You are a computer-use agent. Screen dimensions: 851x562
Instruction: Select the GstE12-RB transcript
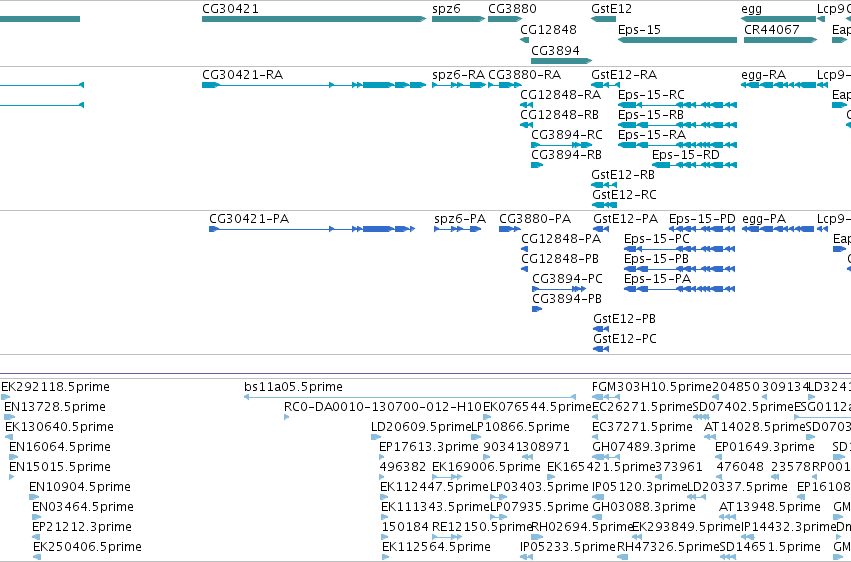[604, 185]
